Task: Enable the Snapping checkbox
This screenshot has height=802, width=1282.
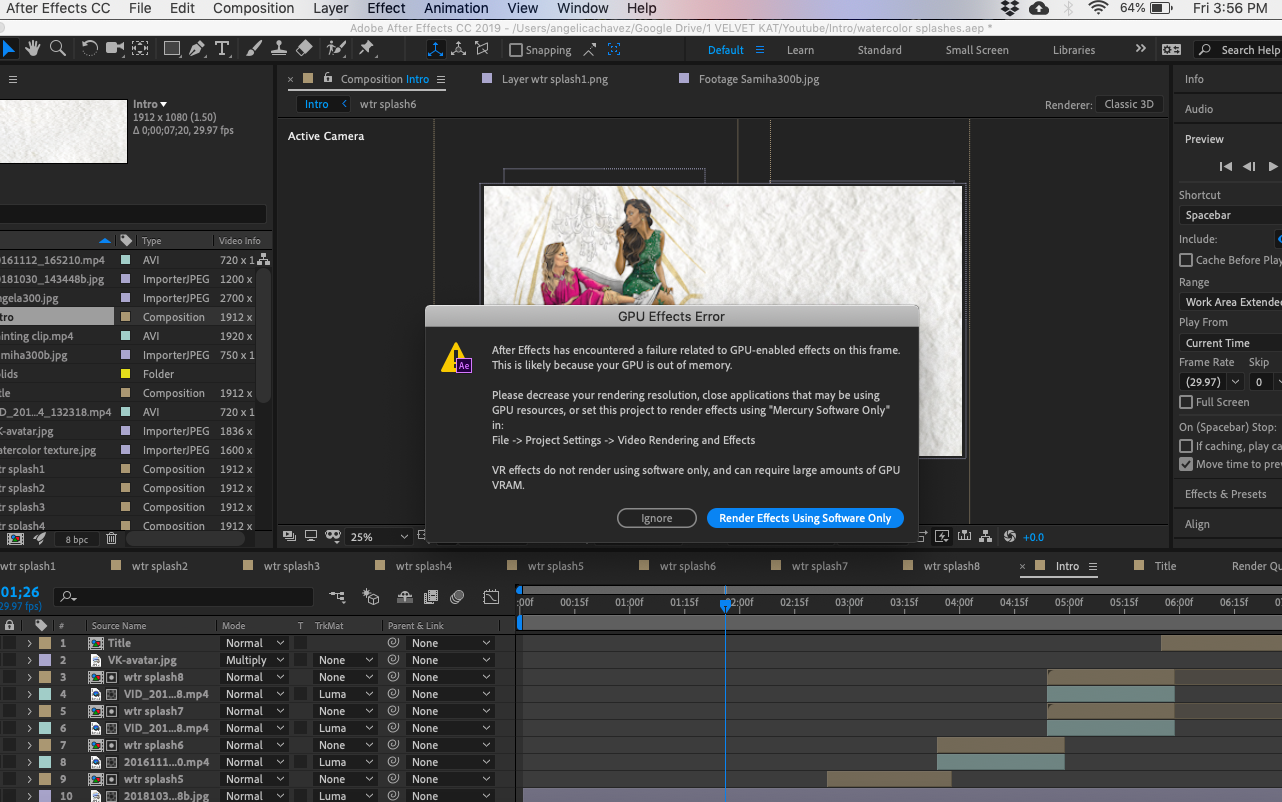Action: coord(516,50)
